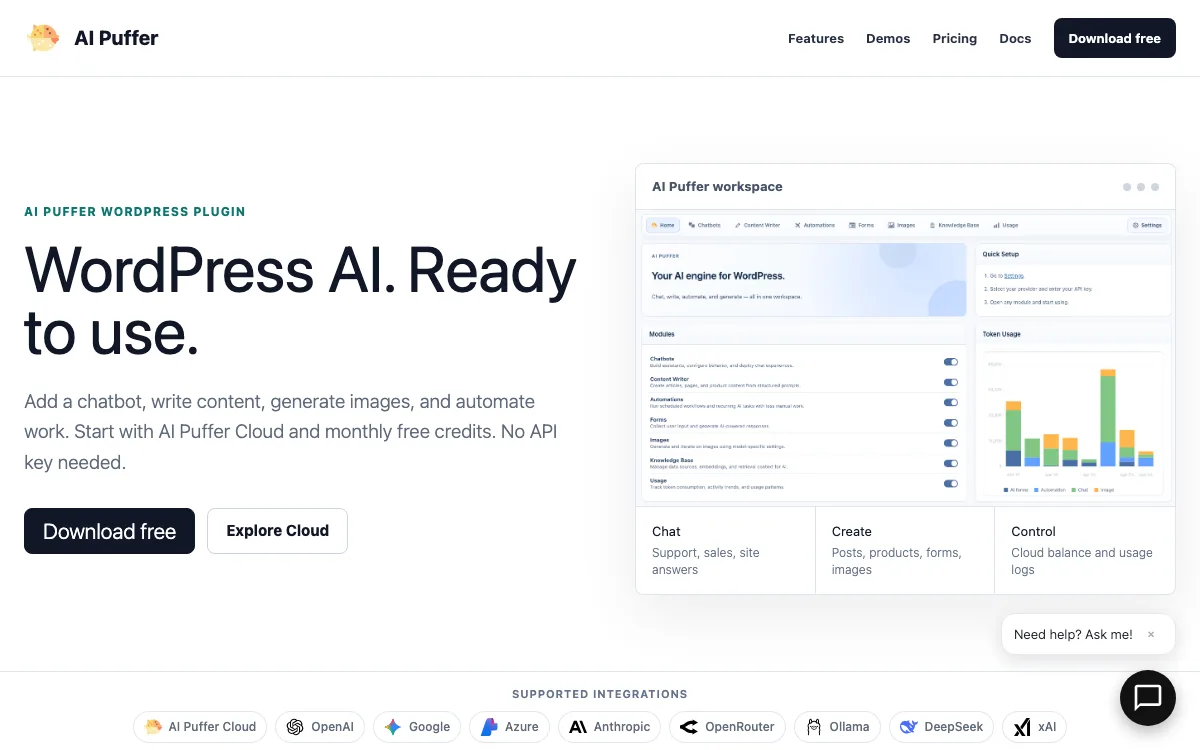This screenshot has height=750, width=1200.
Task: Click the Control feature card
Action: (1085, 550)
